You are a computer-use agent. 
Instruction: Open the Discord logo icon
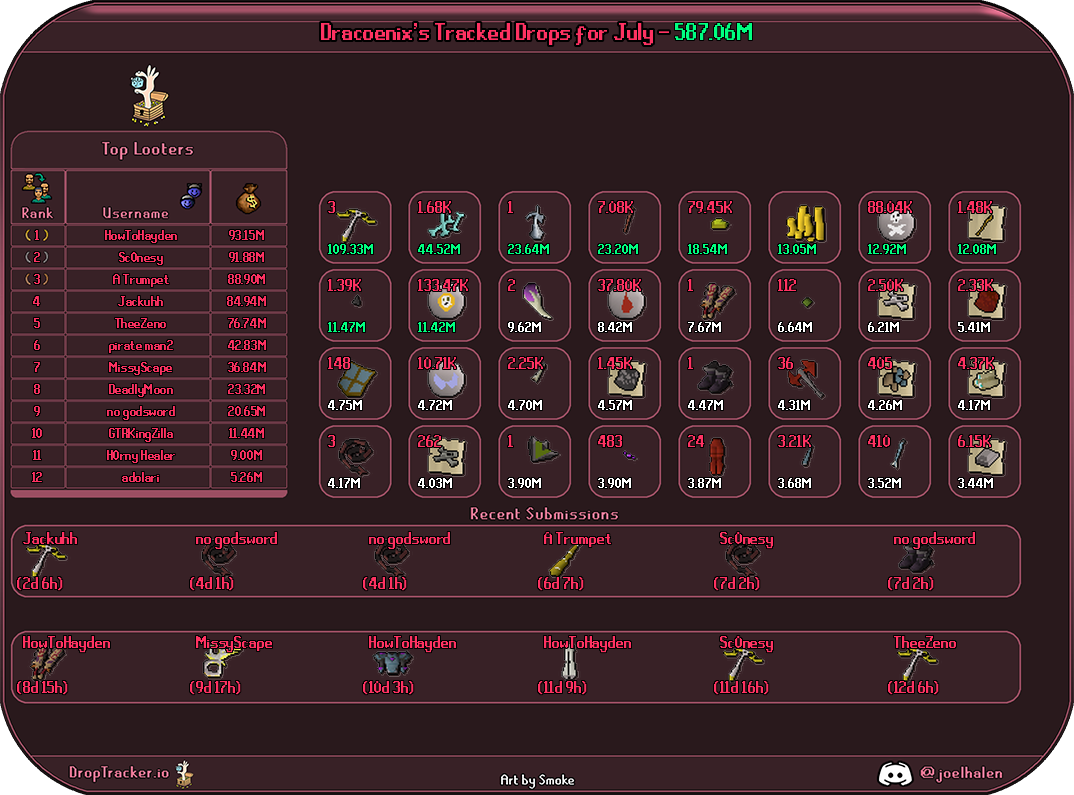tap(895, 774)
